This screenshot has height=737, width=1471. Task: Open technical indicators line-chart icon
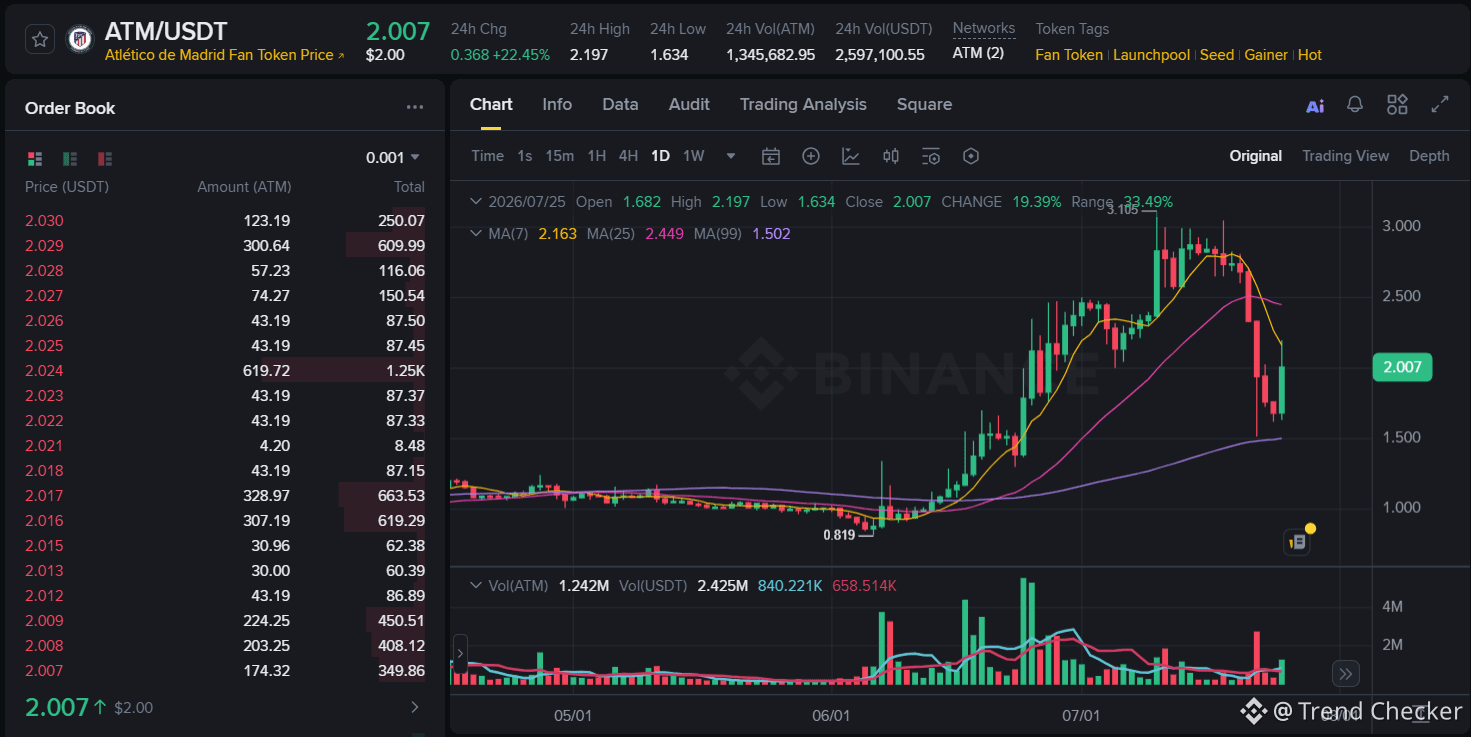click(851, 156)
